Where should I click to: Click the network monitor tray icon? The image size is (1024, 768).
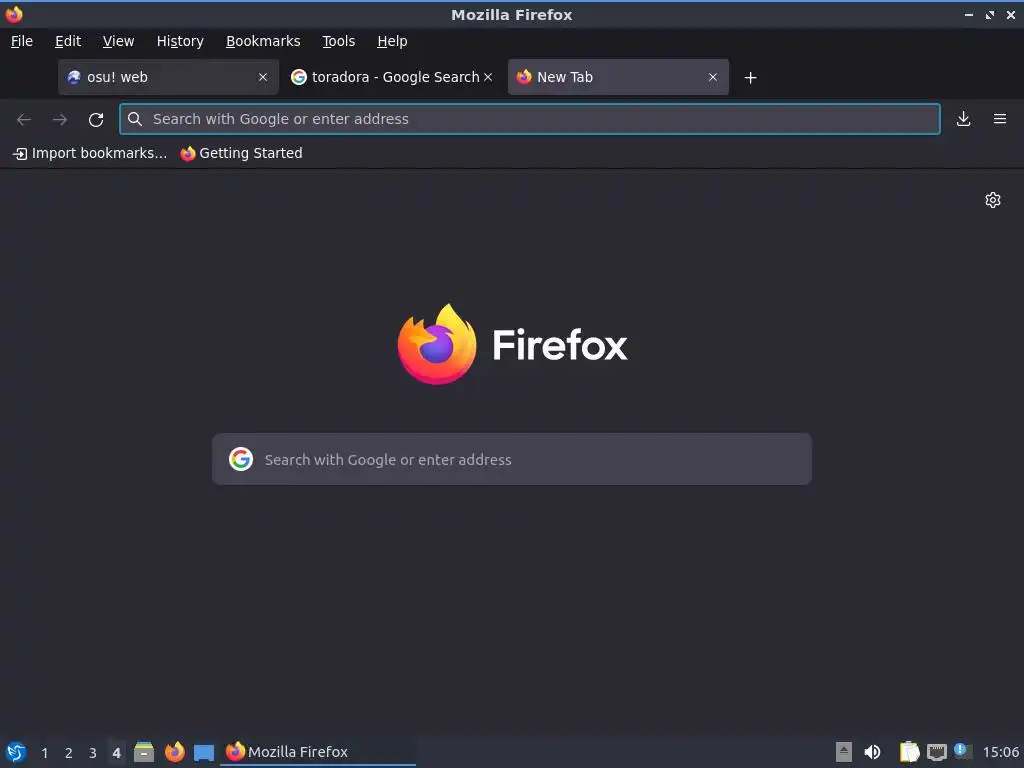pos(936,752)
